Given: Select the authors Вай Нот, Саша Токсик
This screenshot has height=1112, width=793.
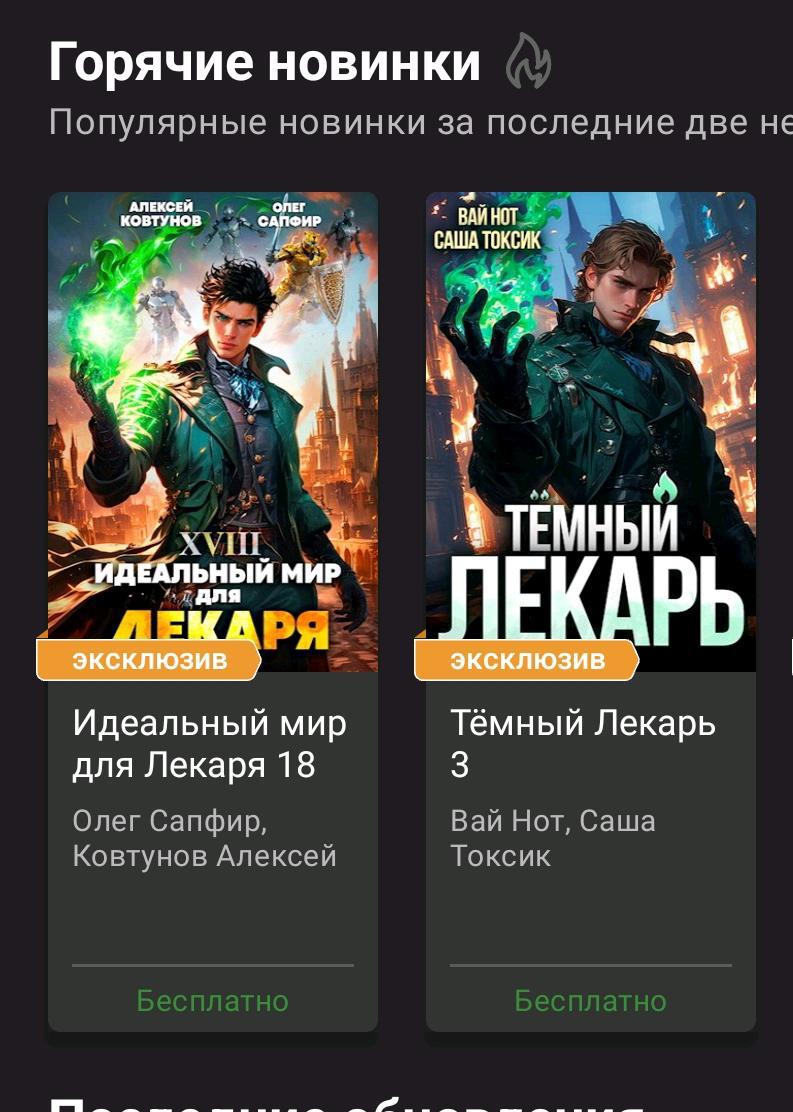Looking at the screenshot, I should (x=553, y=838).
